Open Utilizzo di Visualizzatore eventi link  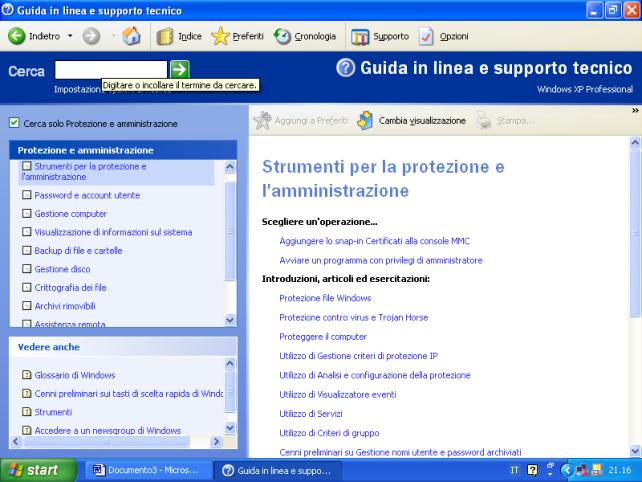338,394
